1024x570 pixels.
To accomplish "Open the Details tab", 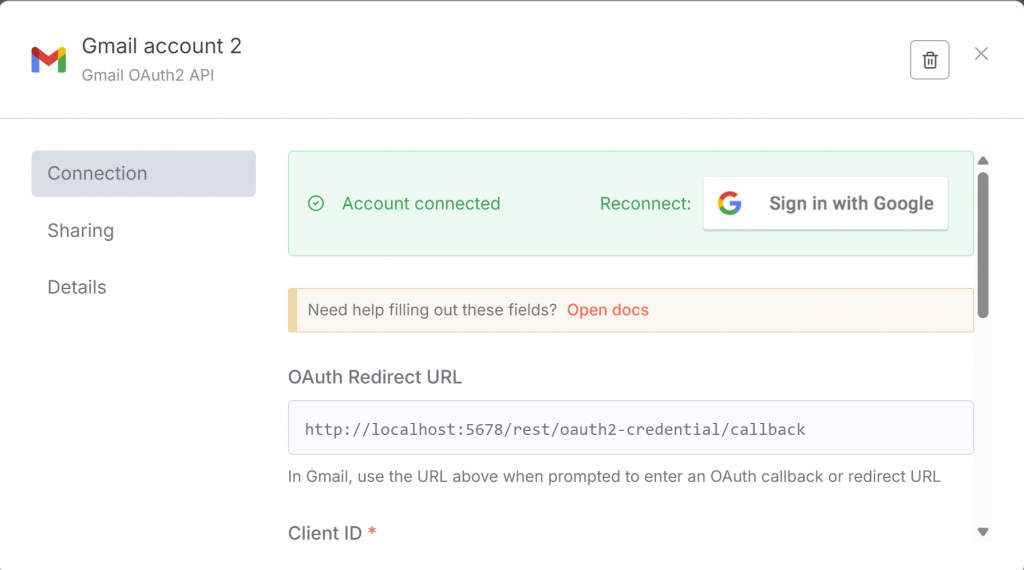I will tap(76, 287).
